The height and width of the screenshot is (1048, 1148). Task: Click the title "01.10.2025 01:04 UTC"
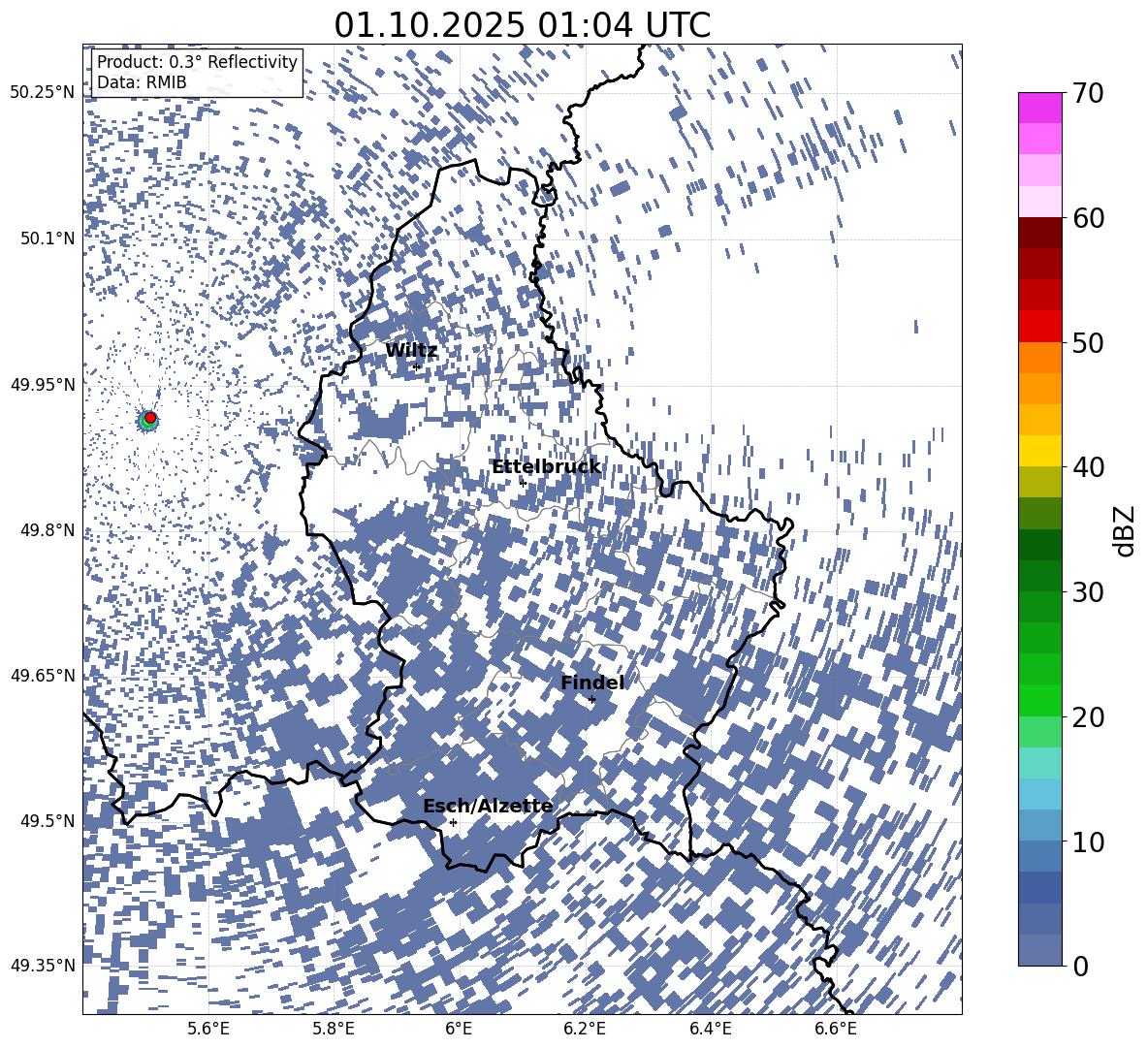(522, 25)
